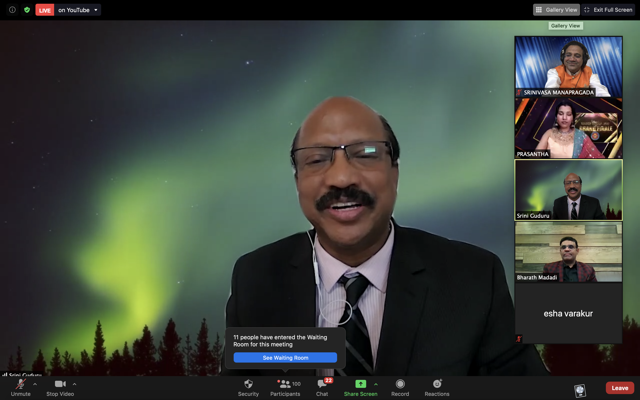Screen dimensions: 640x400
Task: Click the waiting room notification text
Action: pyautogui.click(x=280, y=341)
